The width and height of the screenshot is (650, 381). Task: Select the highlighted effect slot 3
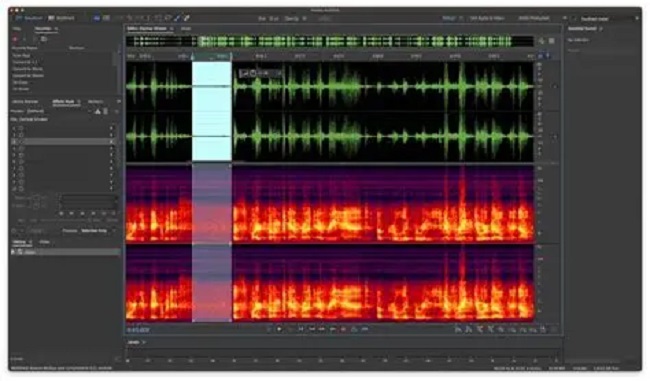tap(63, 142)
